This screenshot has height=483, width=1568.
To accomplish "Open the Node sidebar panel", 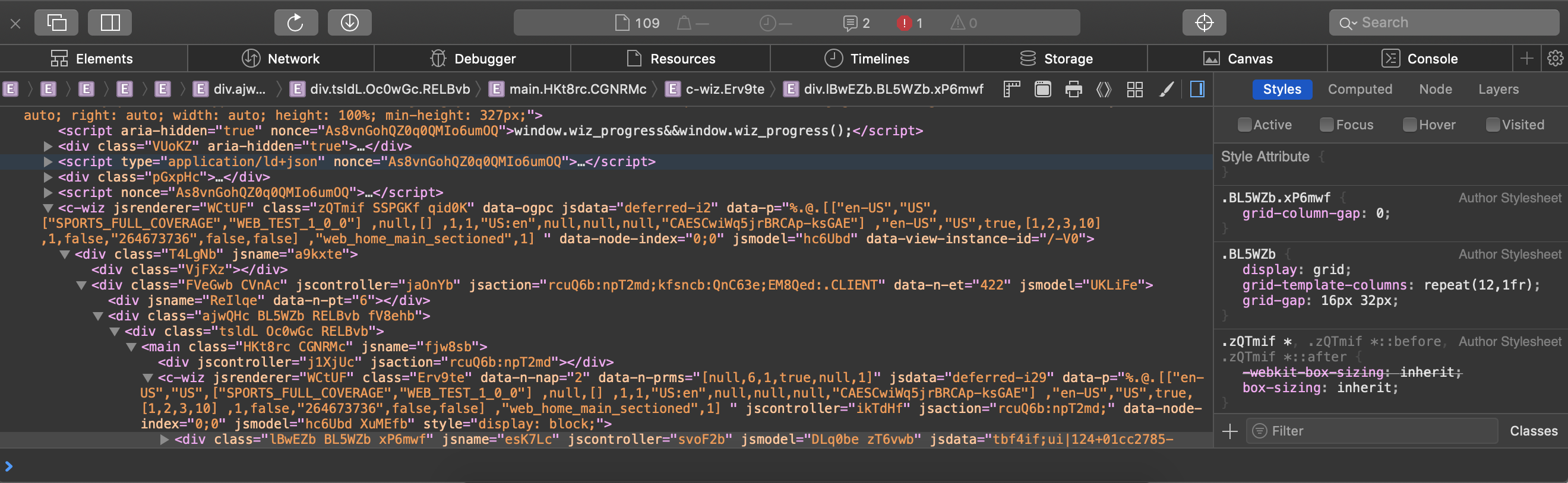I will (x=1436, y=90).
